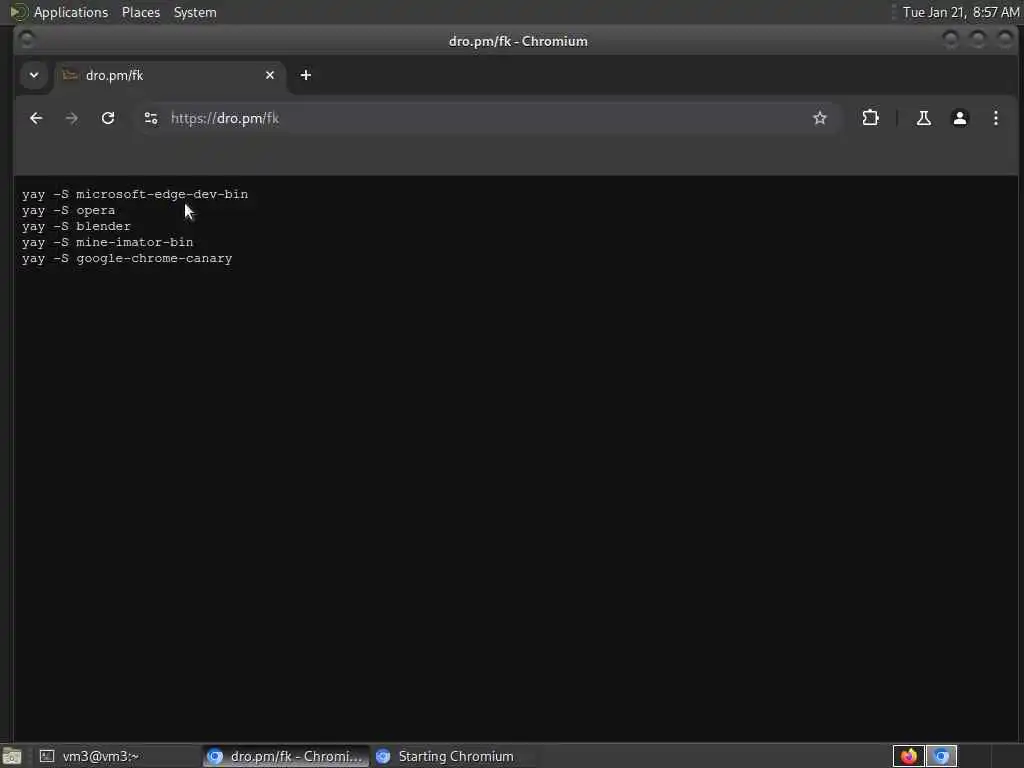Select dro.pm/fk Chromium taskbar entry
The image size is (1024, 768).
285,756
